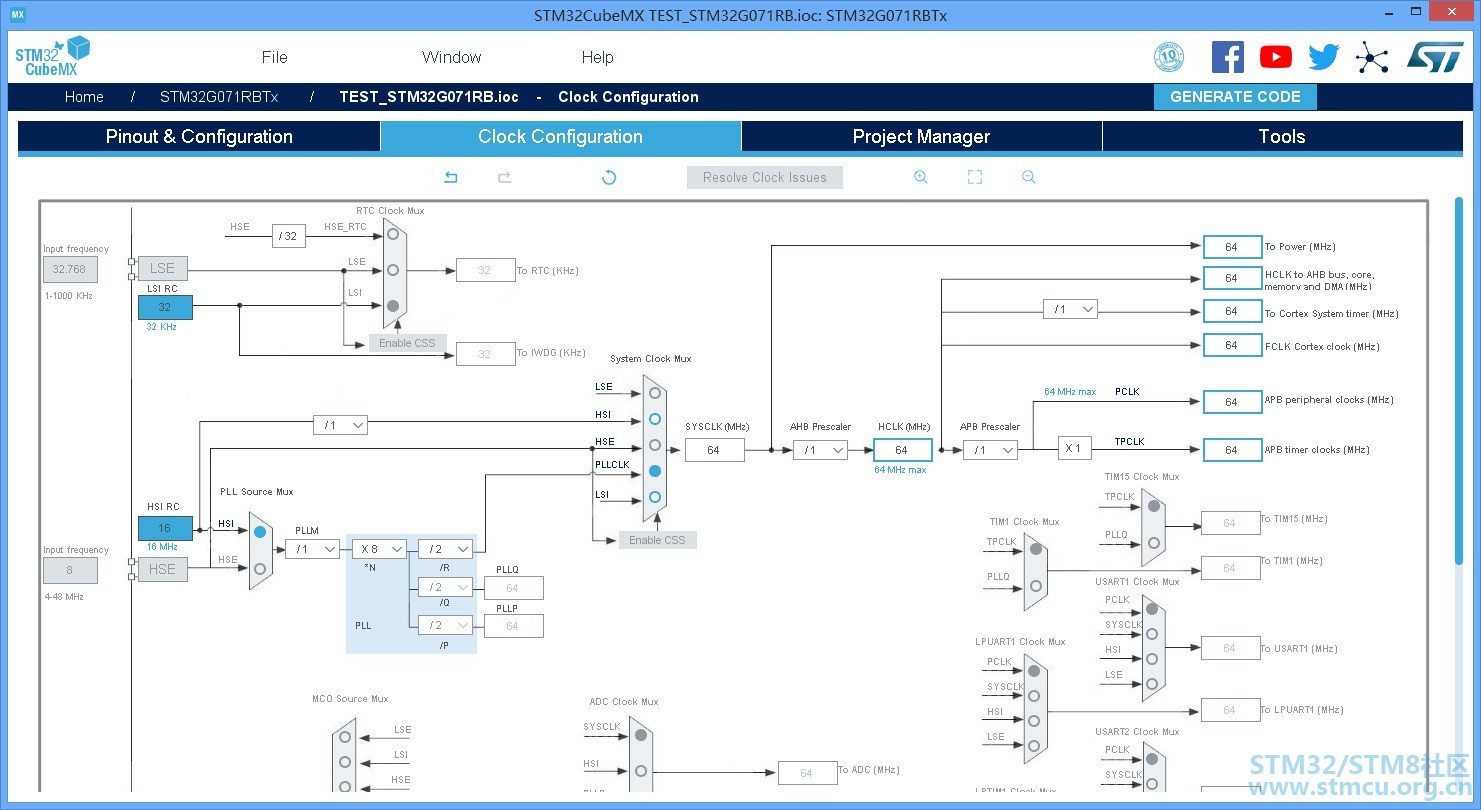Click the HSE input frequency field showing 8

[70, 570]
